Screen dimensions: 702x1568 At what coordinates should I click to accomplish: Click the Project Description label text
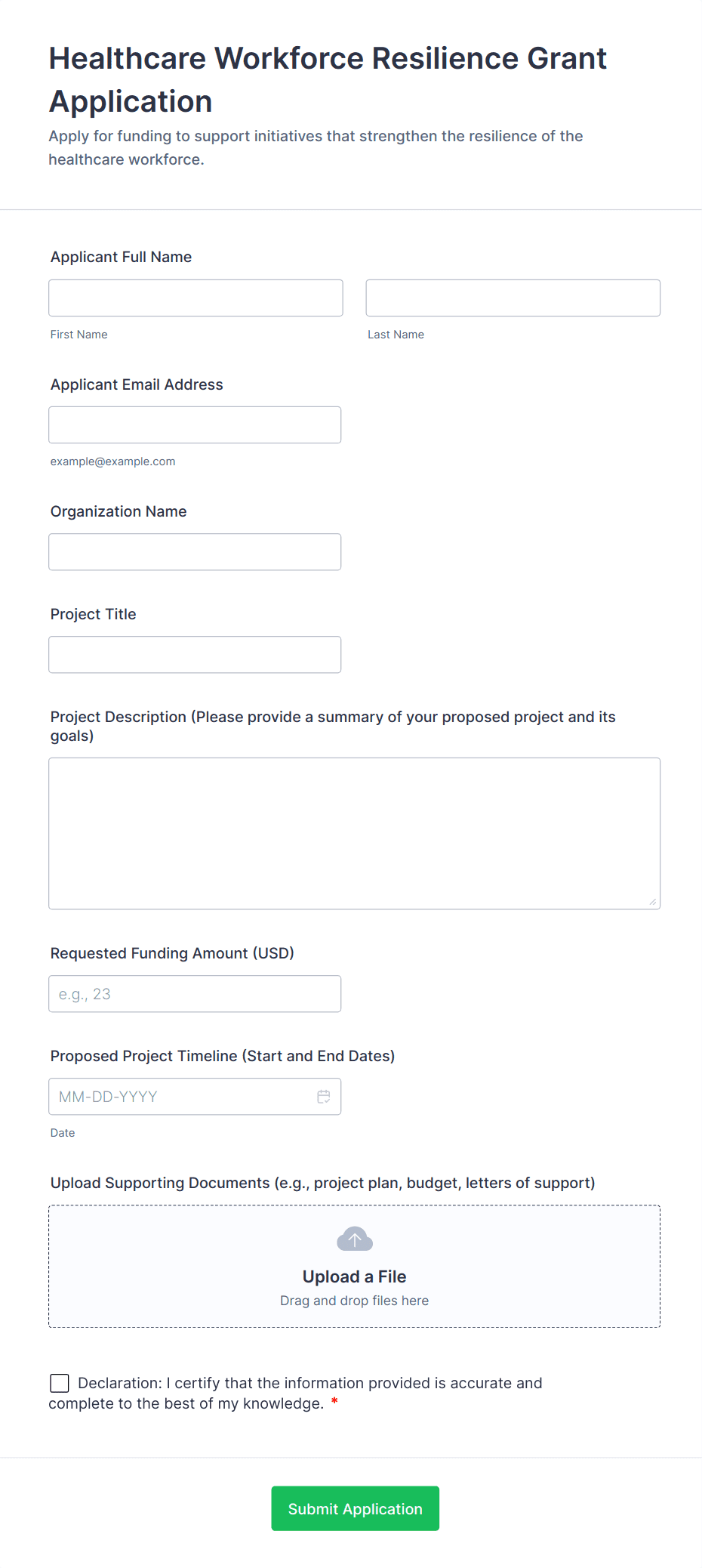332,718
